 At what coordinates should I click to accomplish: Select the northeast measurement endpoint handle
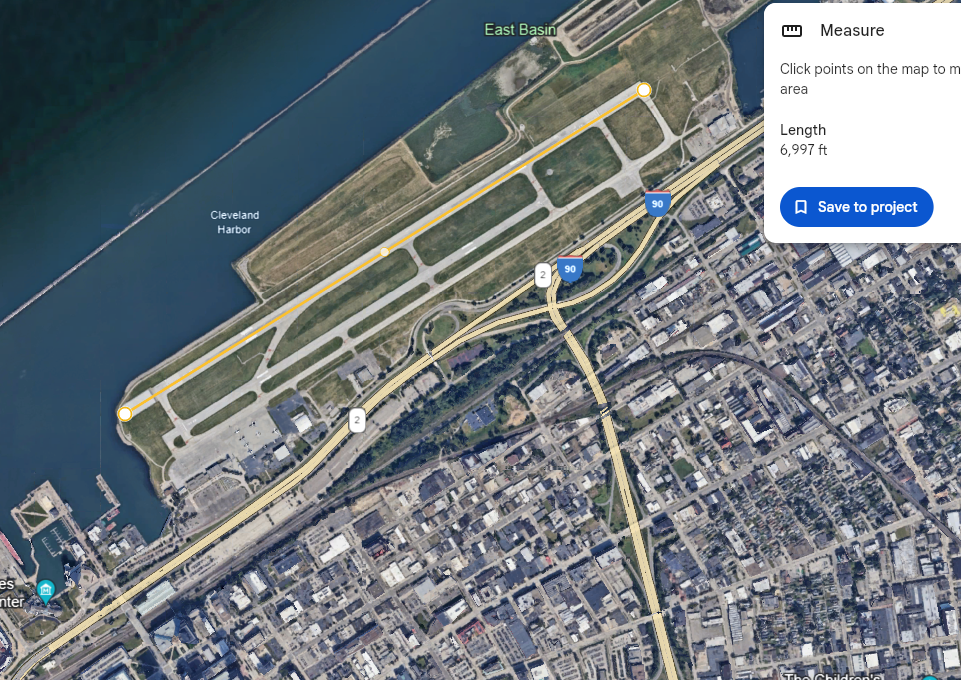click(x=644, y=90)
